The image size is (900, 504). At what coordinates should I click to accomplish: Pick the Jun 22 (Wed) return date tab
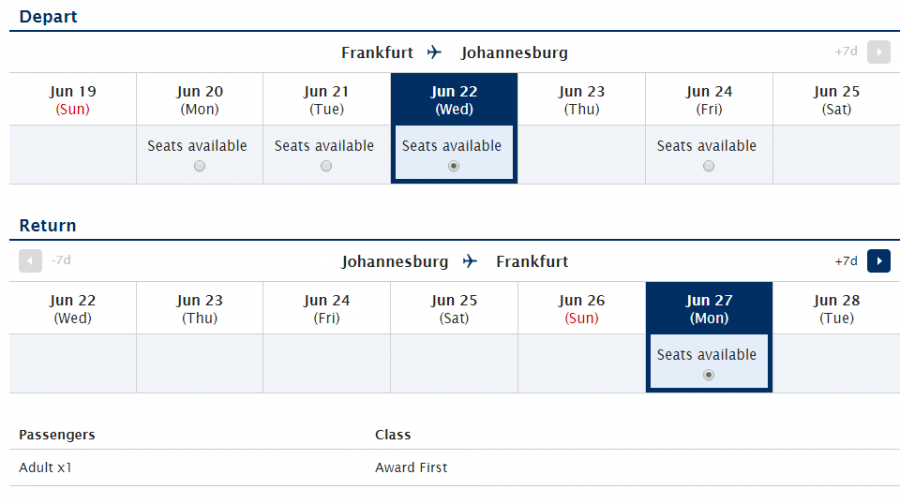[73, 309]
